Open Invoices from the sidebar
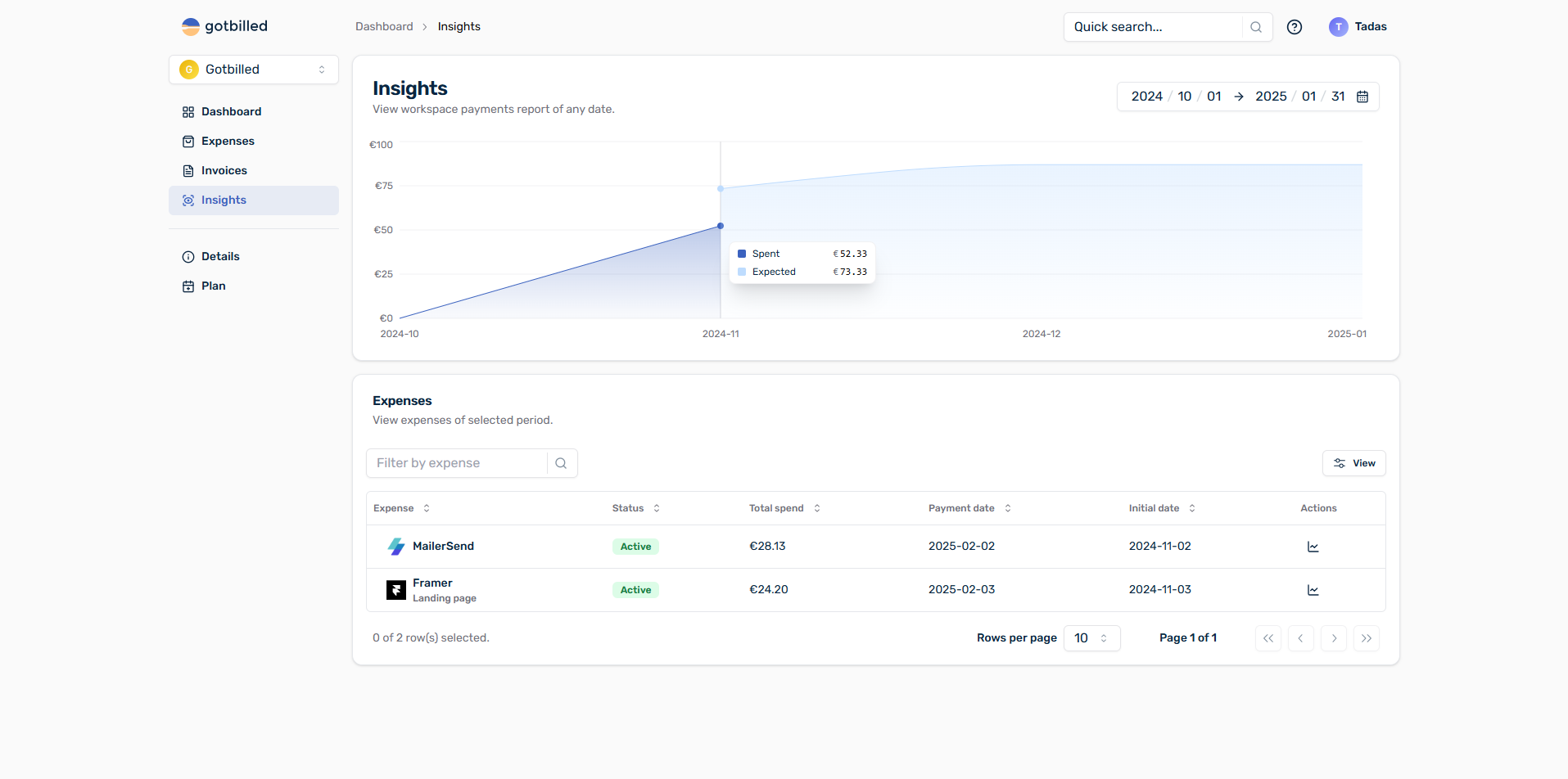The image size is (1568, 779). pyautogui.click(x=224, y=170)
